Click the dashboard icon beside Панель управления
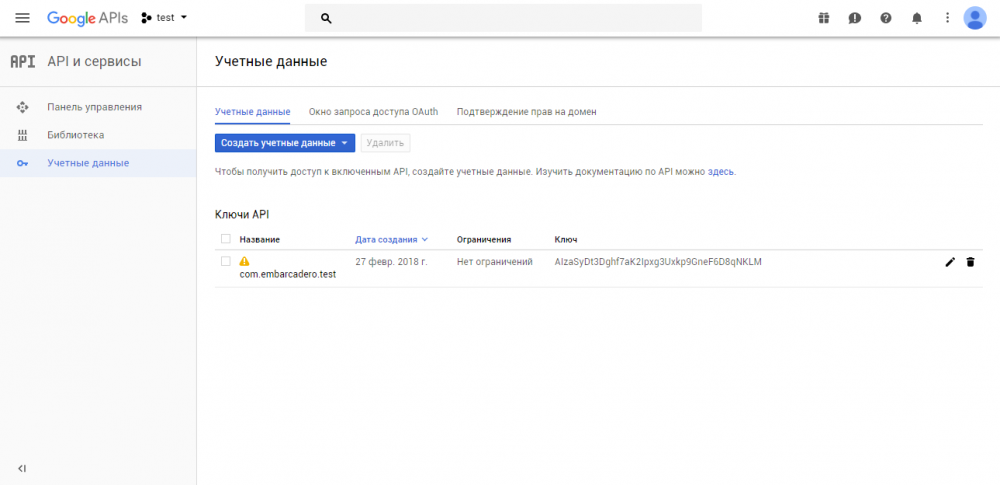The width and height of the screenshot is (1000, 485). (x=22, y=107)
